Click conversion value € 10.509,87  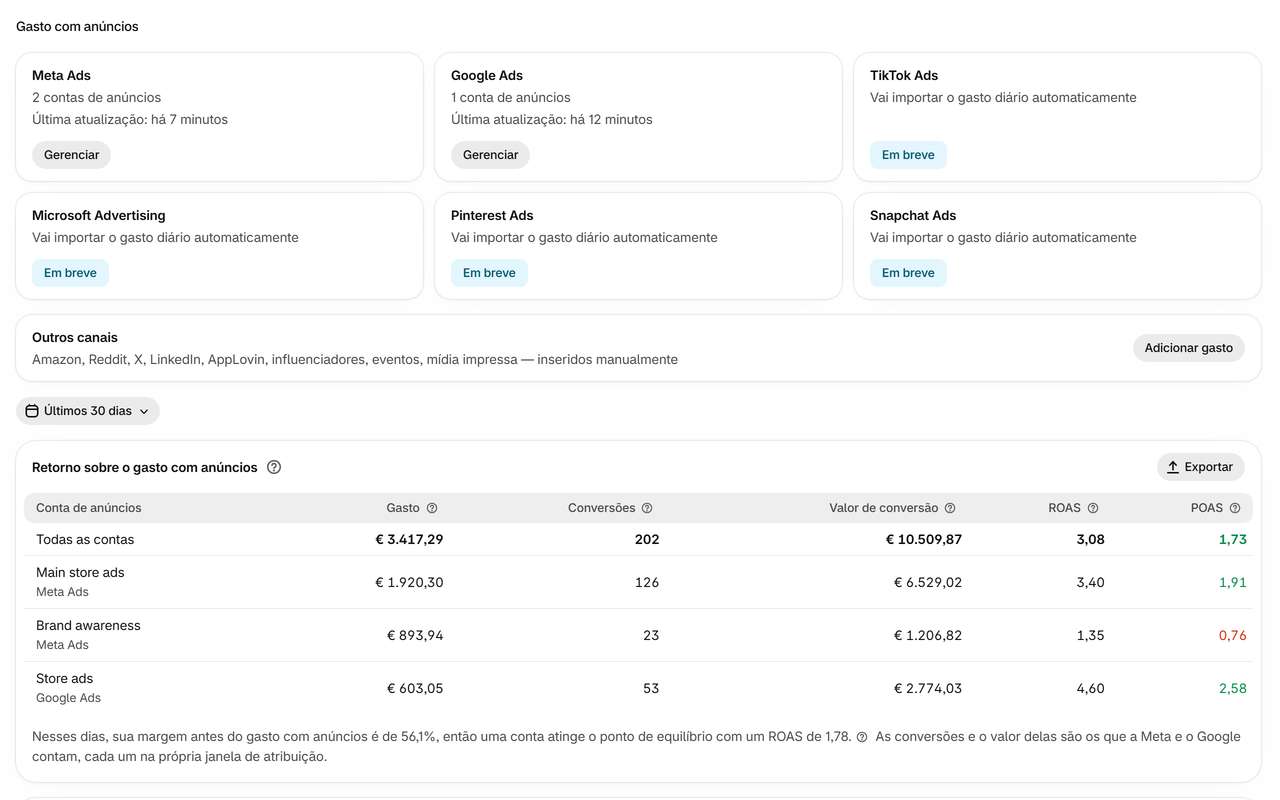tap(924, 539)
